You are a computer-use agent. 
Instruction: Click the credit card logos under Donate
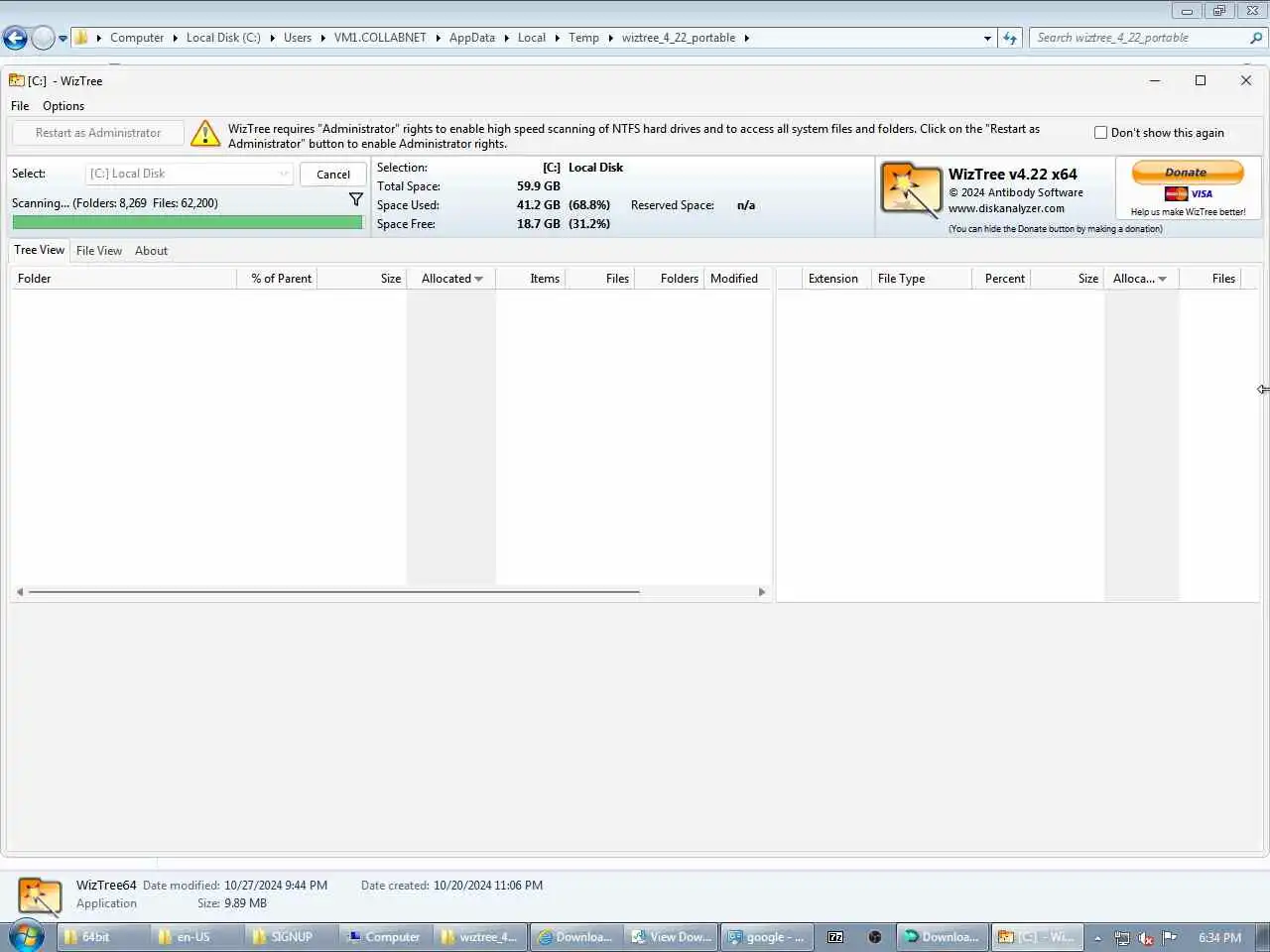1189,194
